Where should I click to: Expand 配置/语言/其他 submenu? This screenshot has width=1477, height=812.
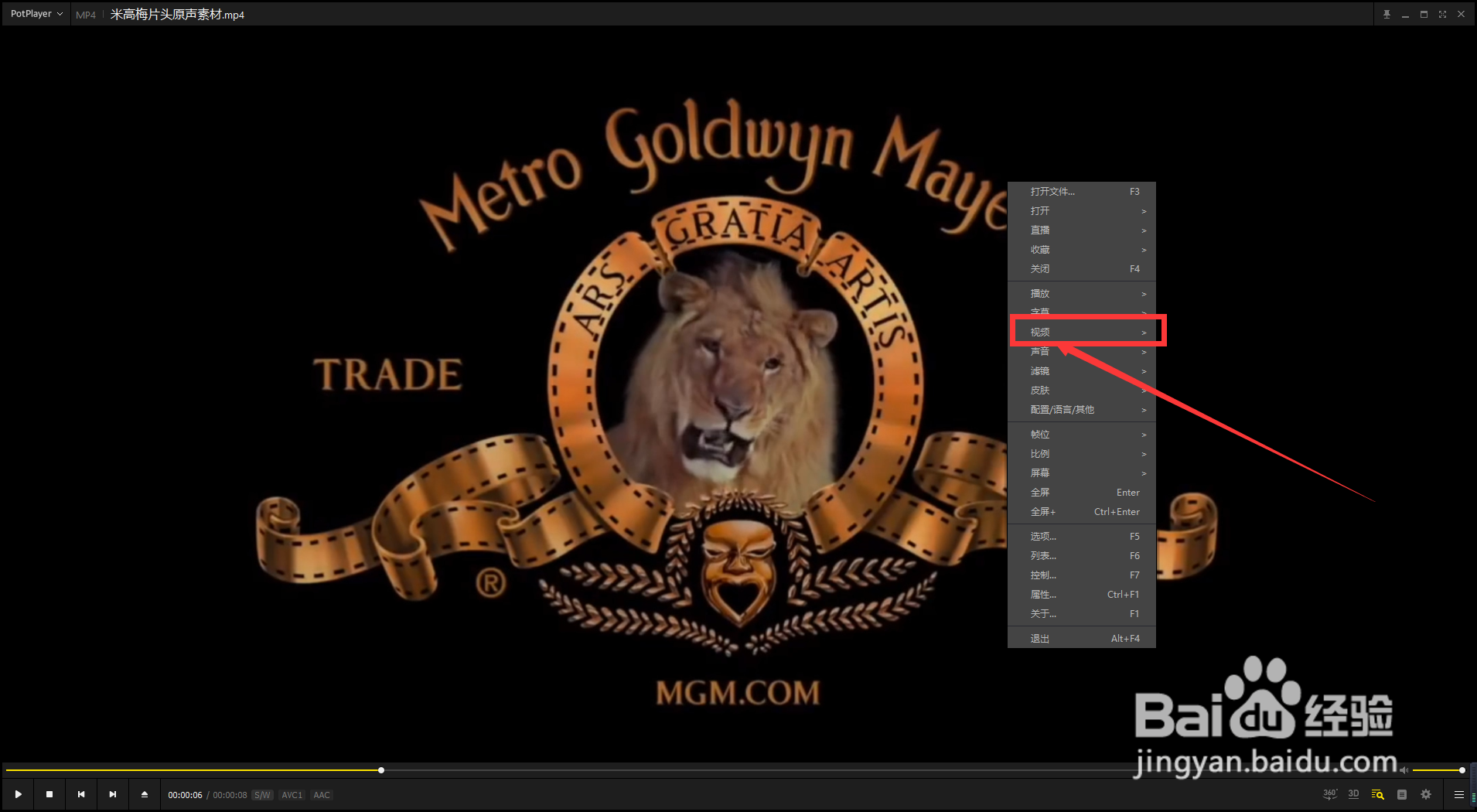pos(1082,410)
